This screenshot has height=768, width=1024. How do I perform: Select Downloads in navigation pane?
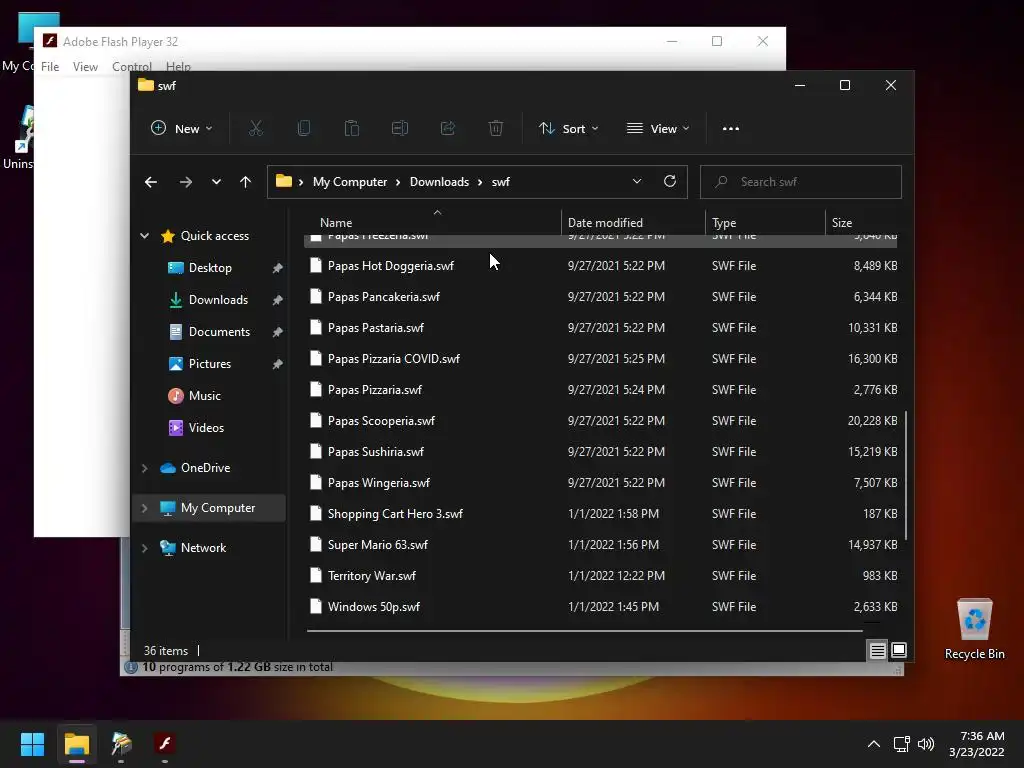[218, 300]
